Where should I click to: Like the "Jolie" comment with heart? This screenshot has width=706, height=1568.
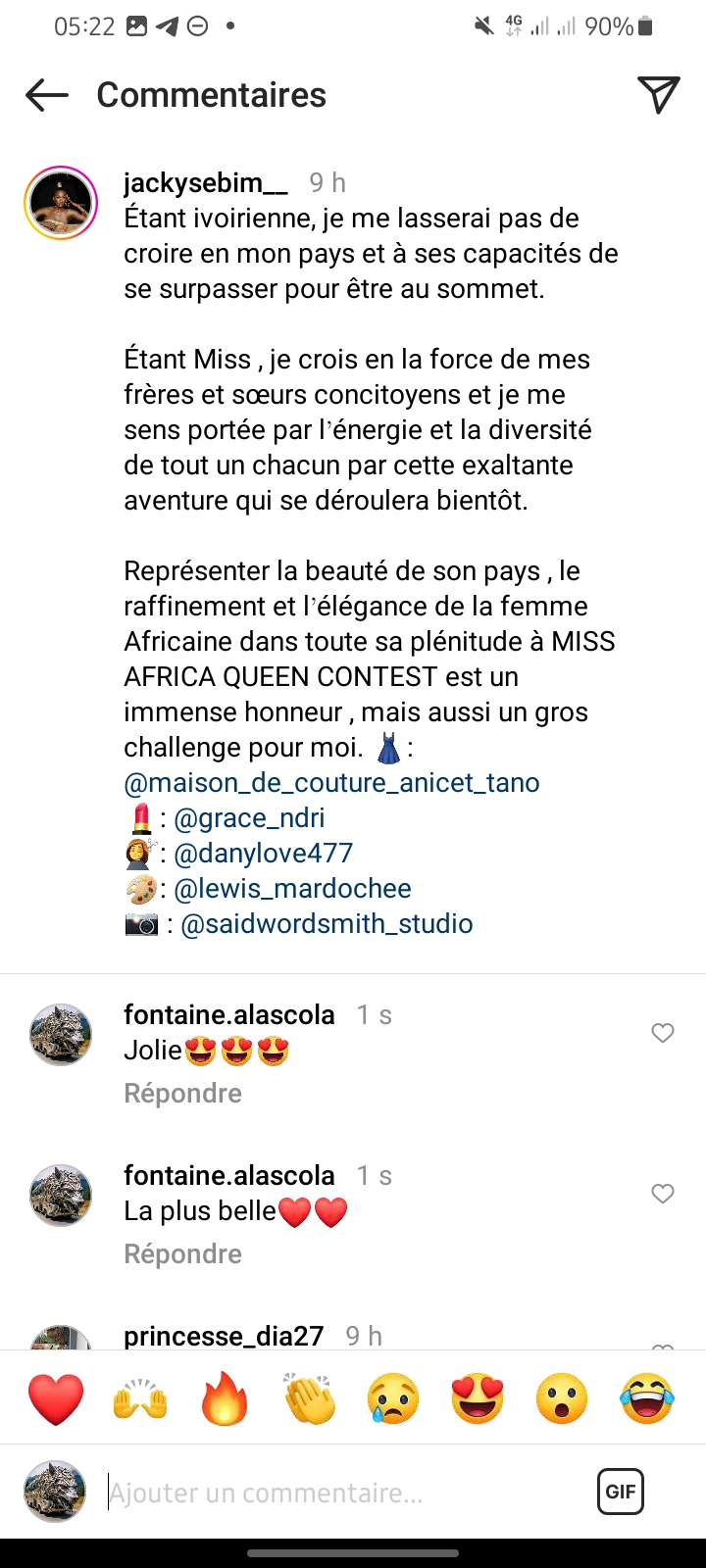pyautogui.click(x=663, y=1033)
